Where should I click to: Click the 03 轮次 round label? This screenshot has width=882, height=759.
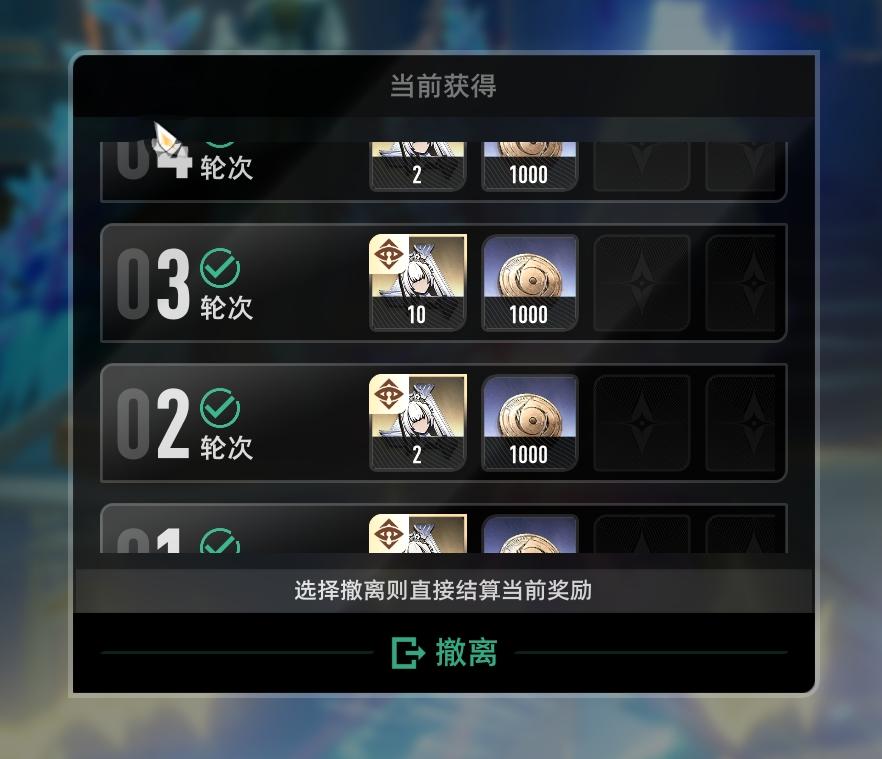tap(185, 284)
